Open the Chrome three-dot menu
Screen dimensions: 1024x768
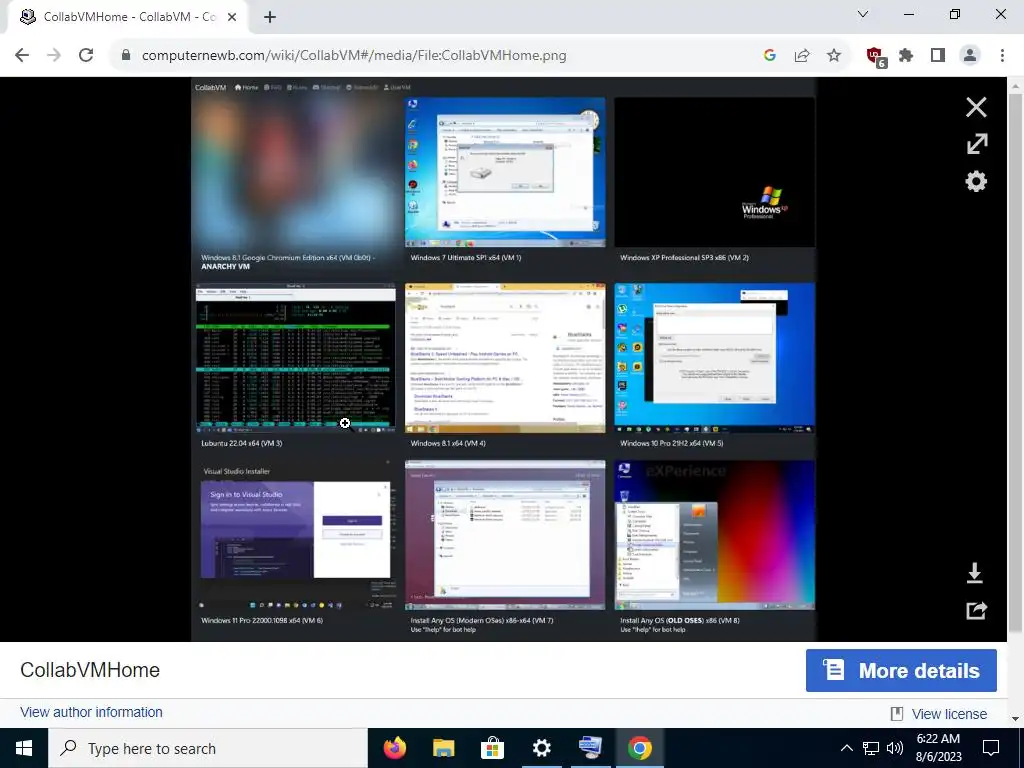click(1002, 55)
